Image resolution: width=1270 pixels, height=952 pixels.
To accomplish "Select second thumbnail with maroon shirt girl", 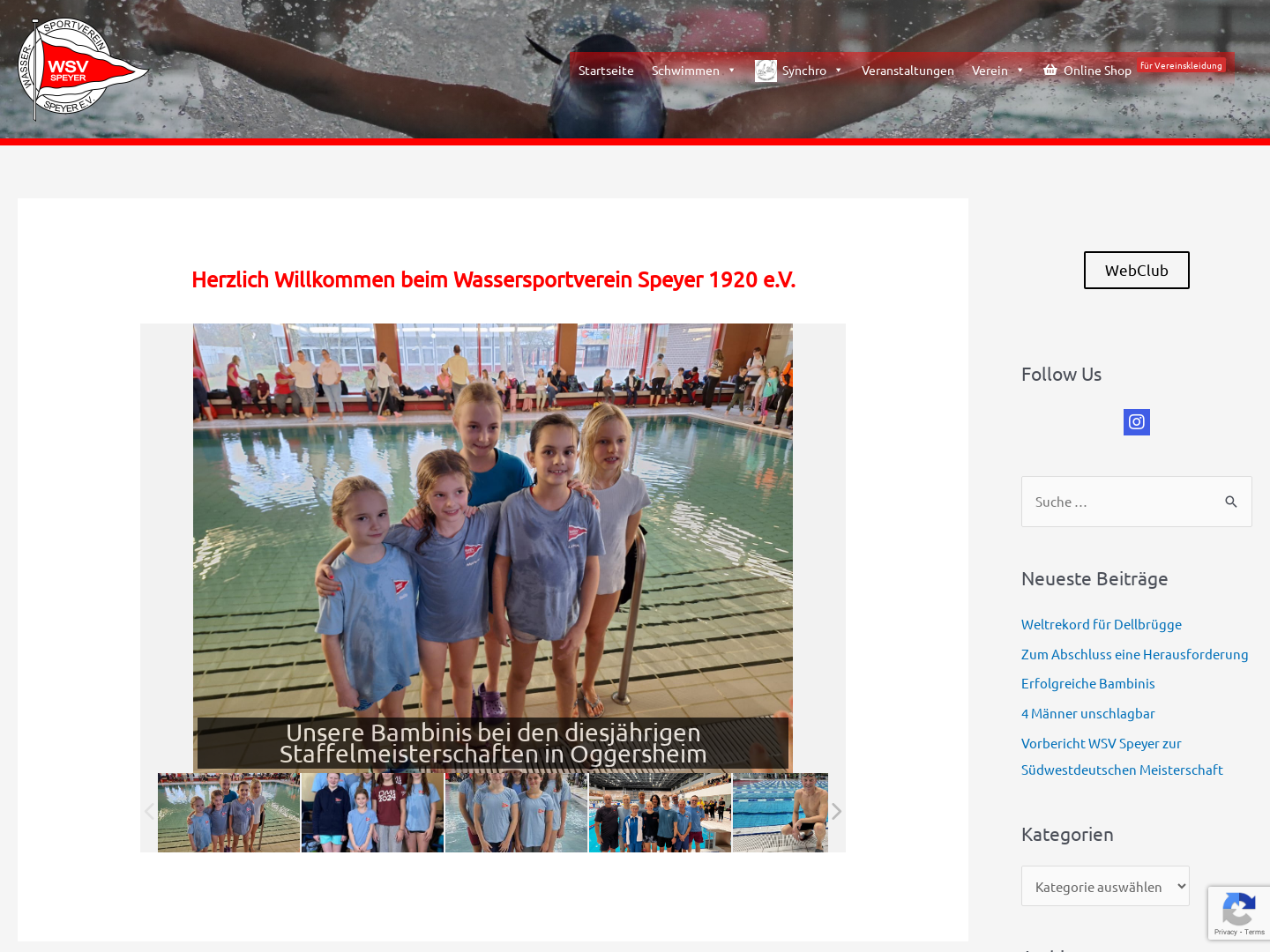I will pyautogui.click(x=372, y=813).
